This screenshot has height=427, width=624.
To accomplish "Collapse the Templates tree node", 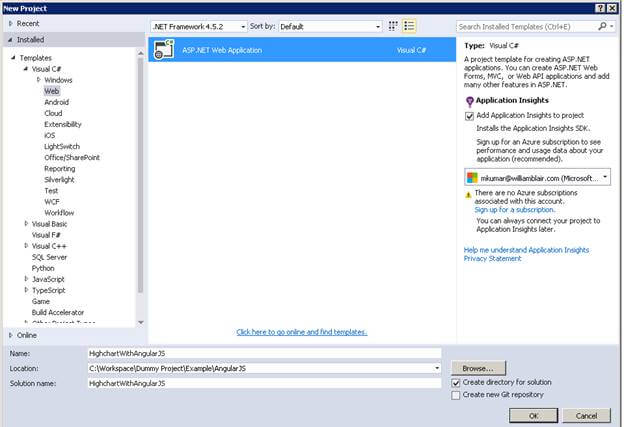I will click(x=13, y=58).
